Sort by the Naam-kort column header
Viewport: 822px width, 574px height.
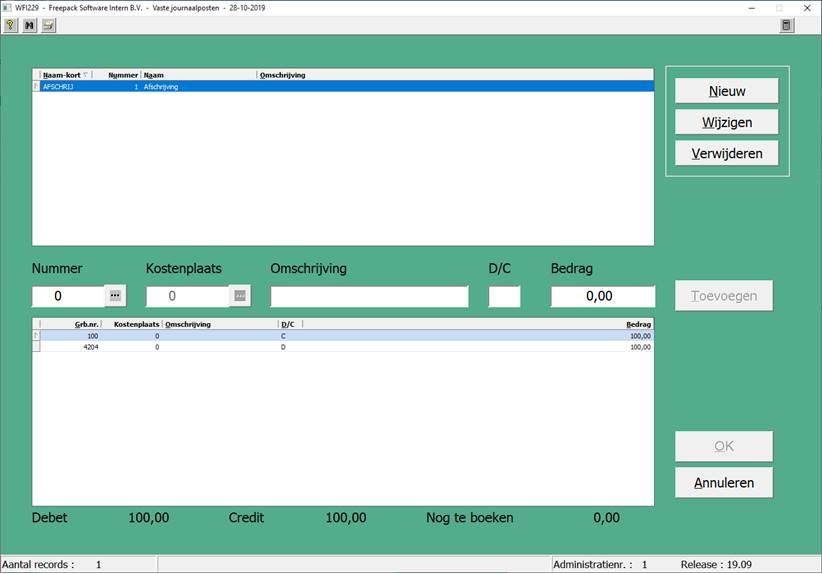click(x=66, y=75)
